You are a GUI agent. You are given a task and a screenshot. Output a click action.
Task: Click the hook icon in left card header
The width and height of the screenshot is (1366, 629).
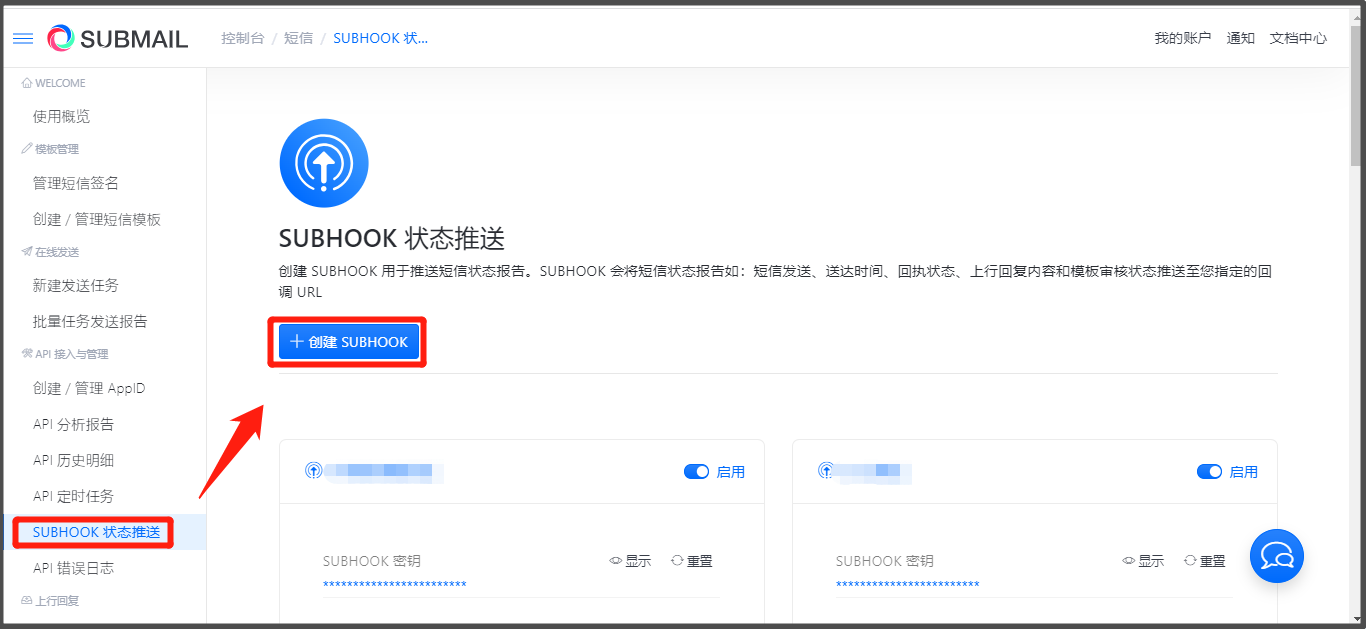pyautogui.click(x=314, y=470)
